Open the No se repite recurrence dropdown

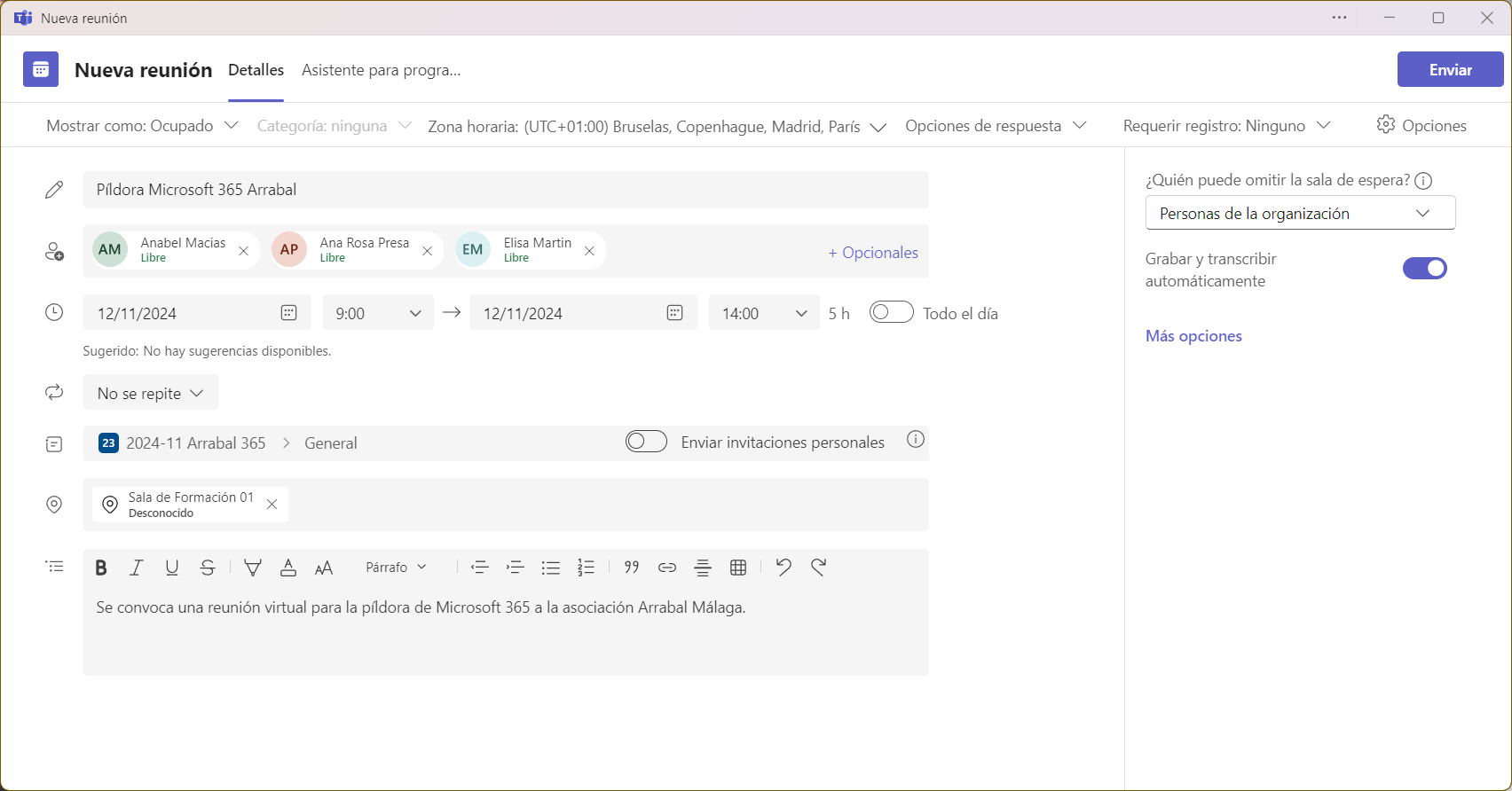point(151,393)
